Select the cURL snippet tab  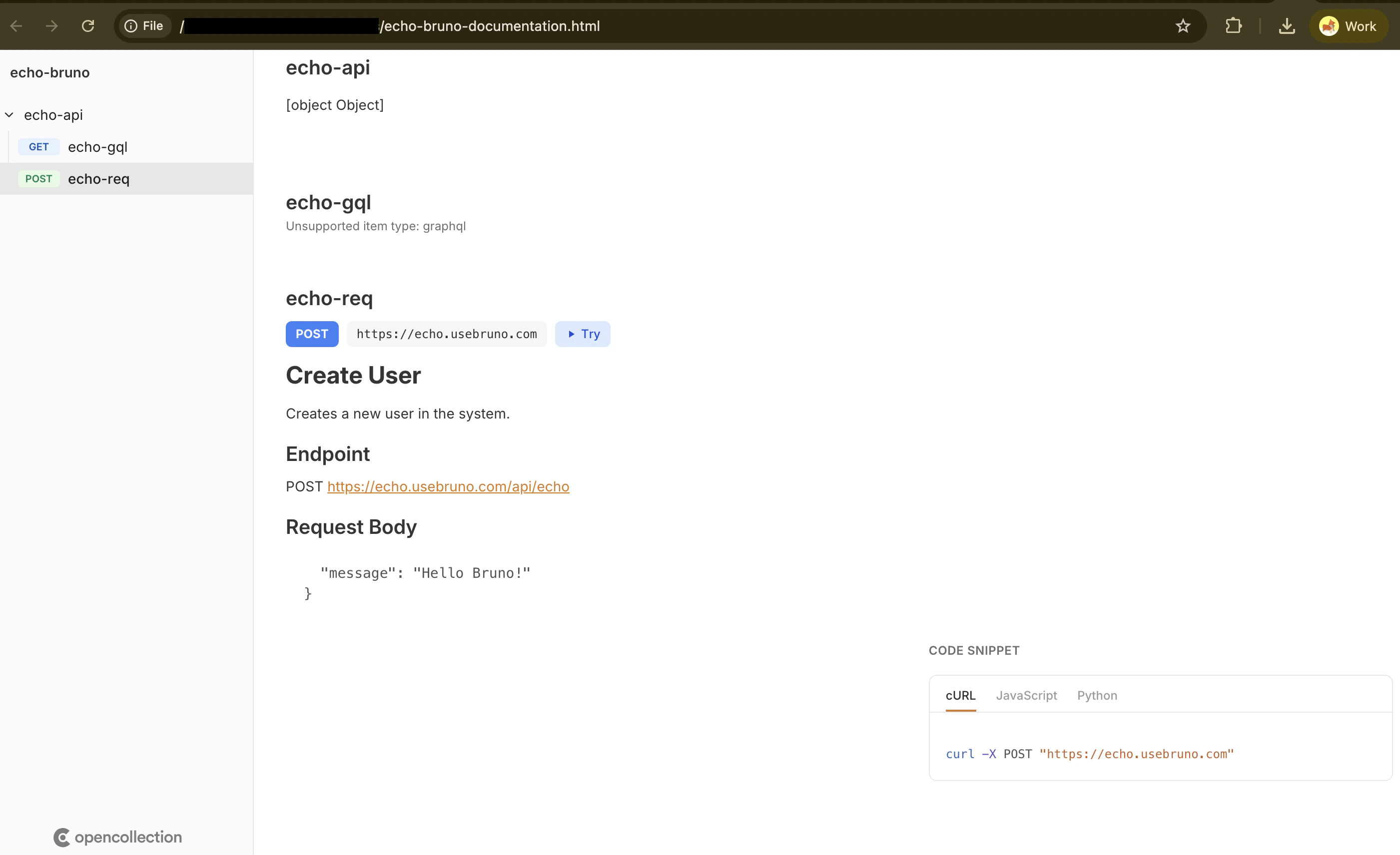pyautogui.click(x=960, y=695)
